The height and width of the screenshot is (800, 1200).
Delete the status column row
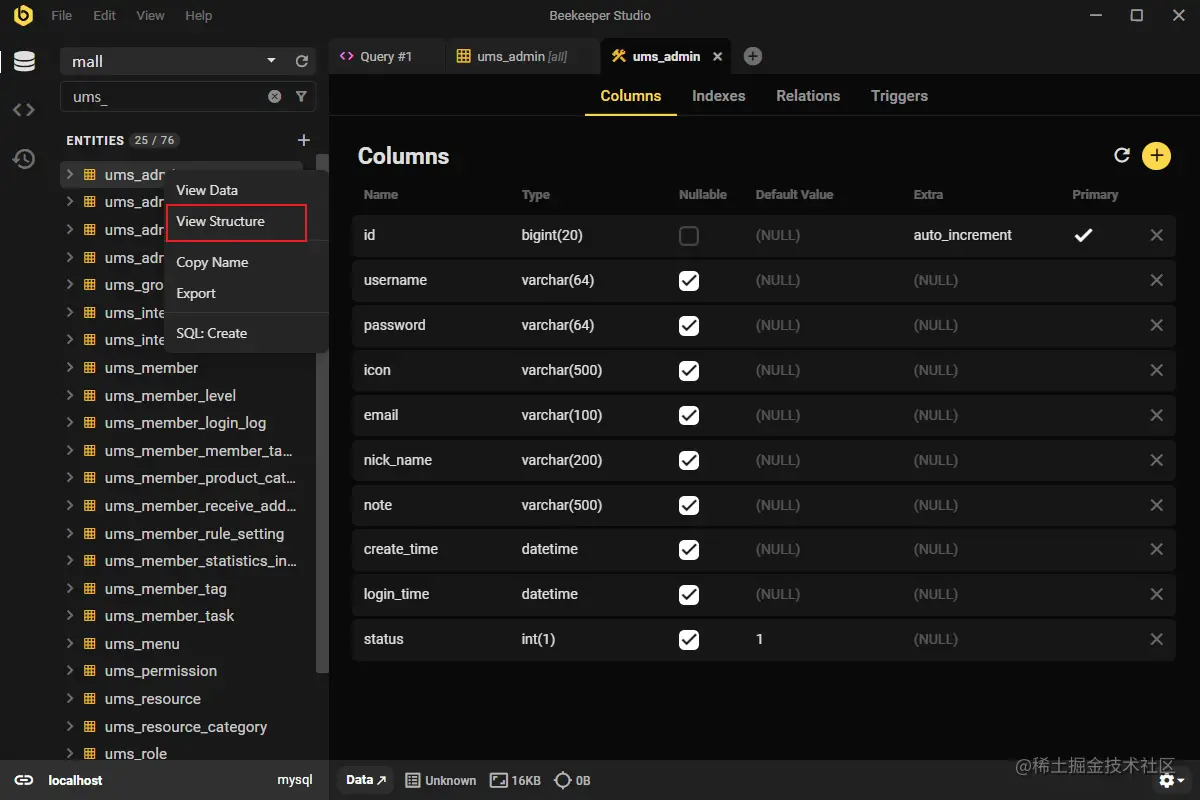click(x=1157, y=639)
